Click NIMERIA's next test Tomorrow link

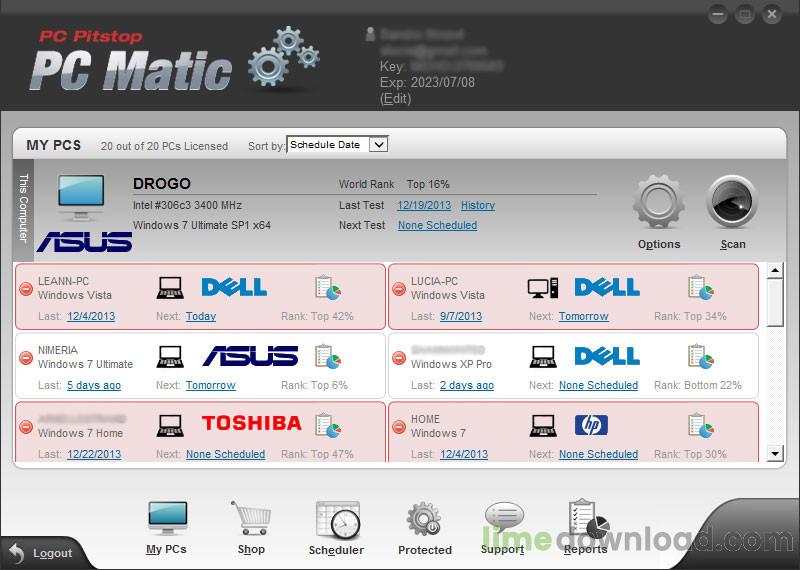(210, 385)
